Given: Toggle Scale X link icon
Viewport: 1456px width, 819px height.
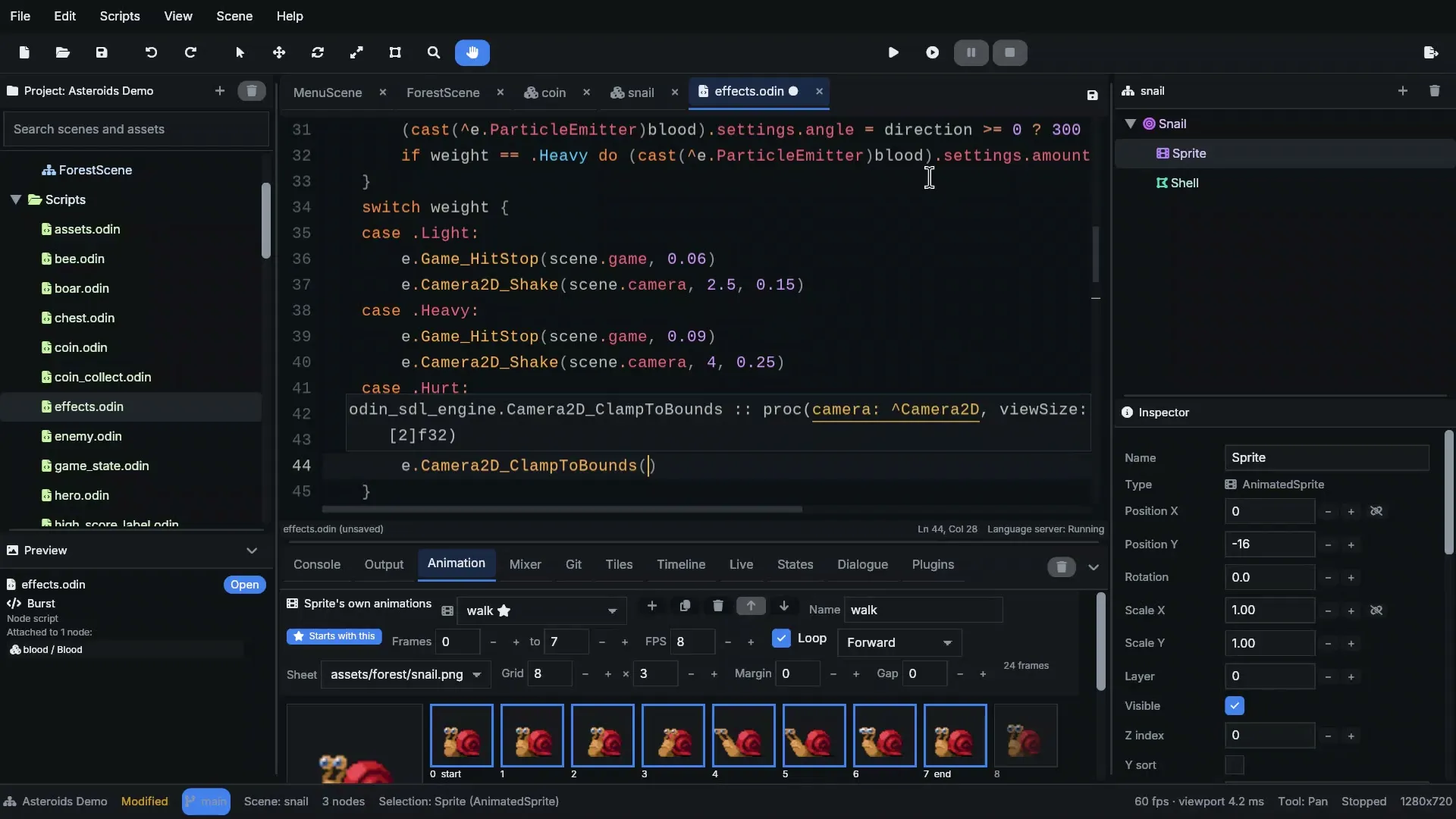Looking at the screenshot, I should 1376,610.
